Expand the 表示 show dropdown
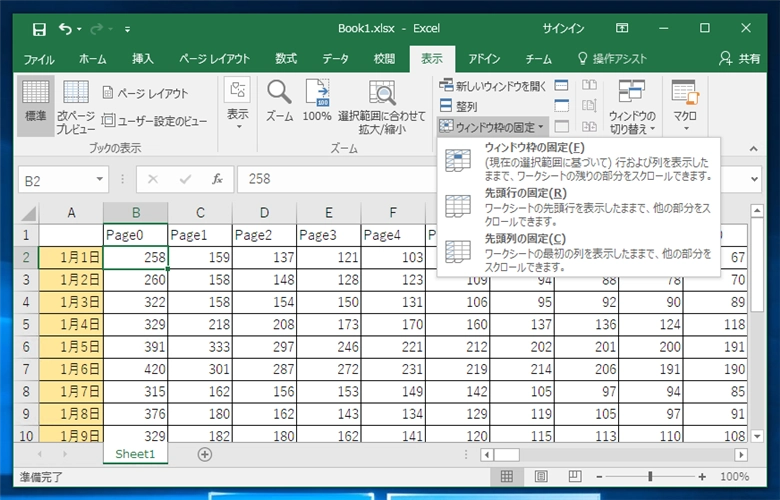The image size is (780, 500). point(237,104)
